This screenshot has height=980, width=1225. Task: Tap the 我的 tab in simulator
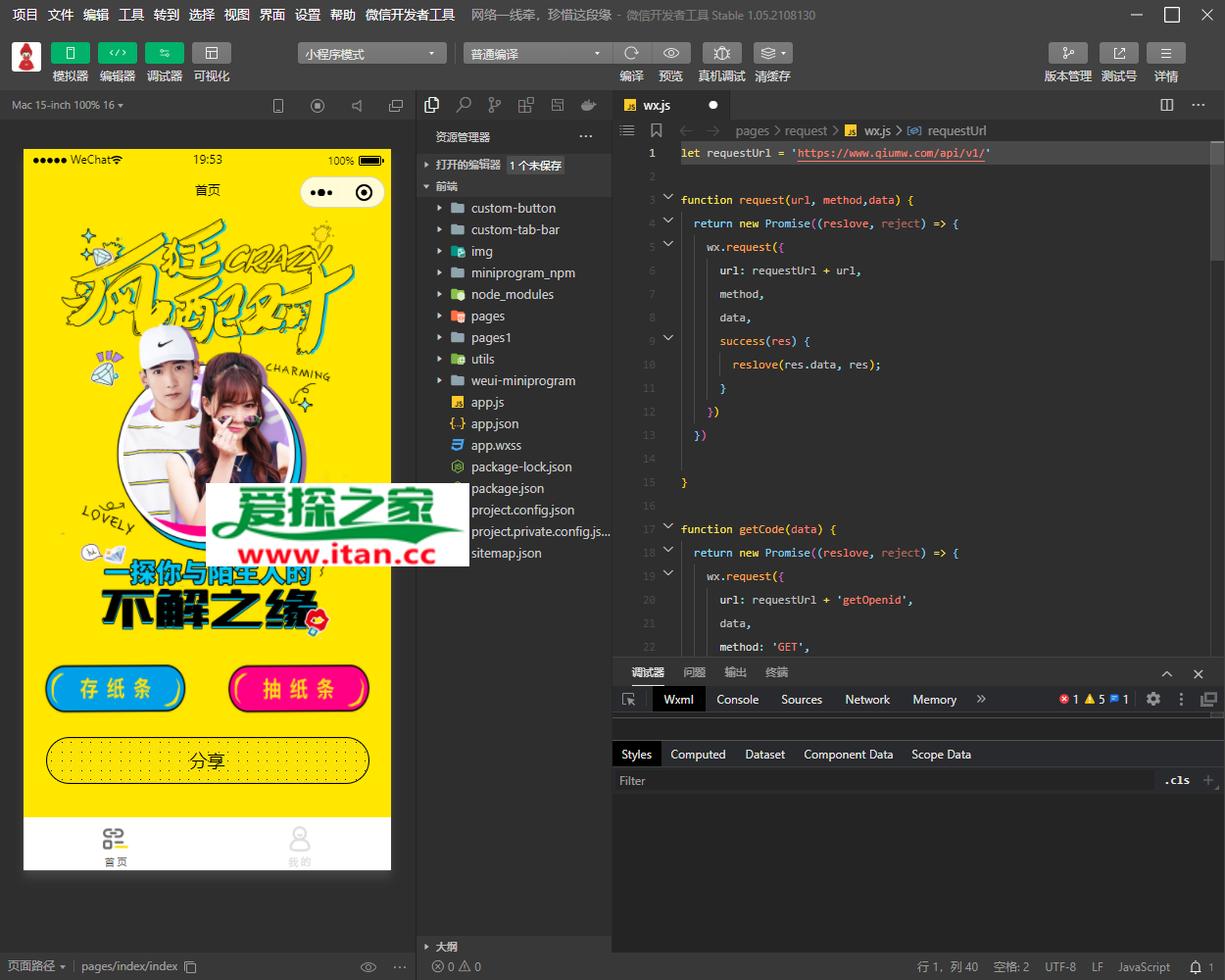click(x=300, y=846)
